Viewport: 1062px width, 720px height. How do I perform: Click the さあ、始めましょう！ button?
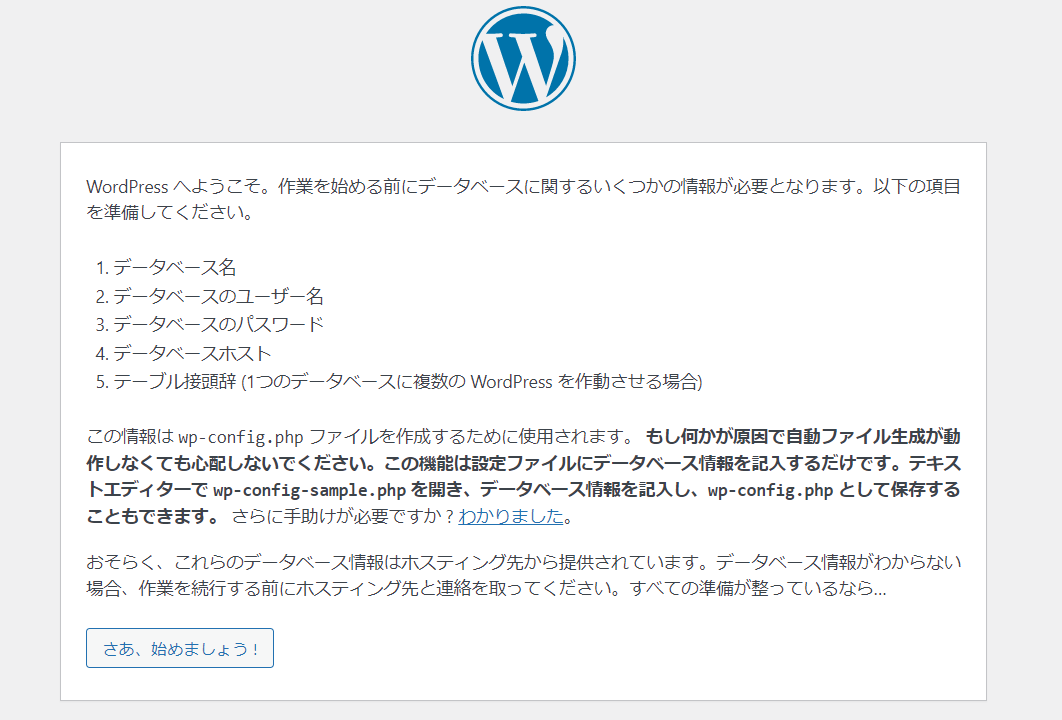click(x=180, y=648)
